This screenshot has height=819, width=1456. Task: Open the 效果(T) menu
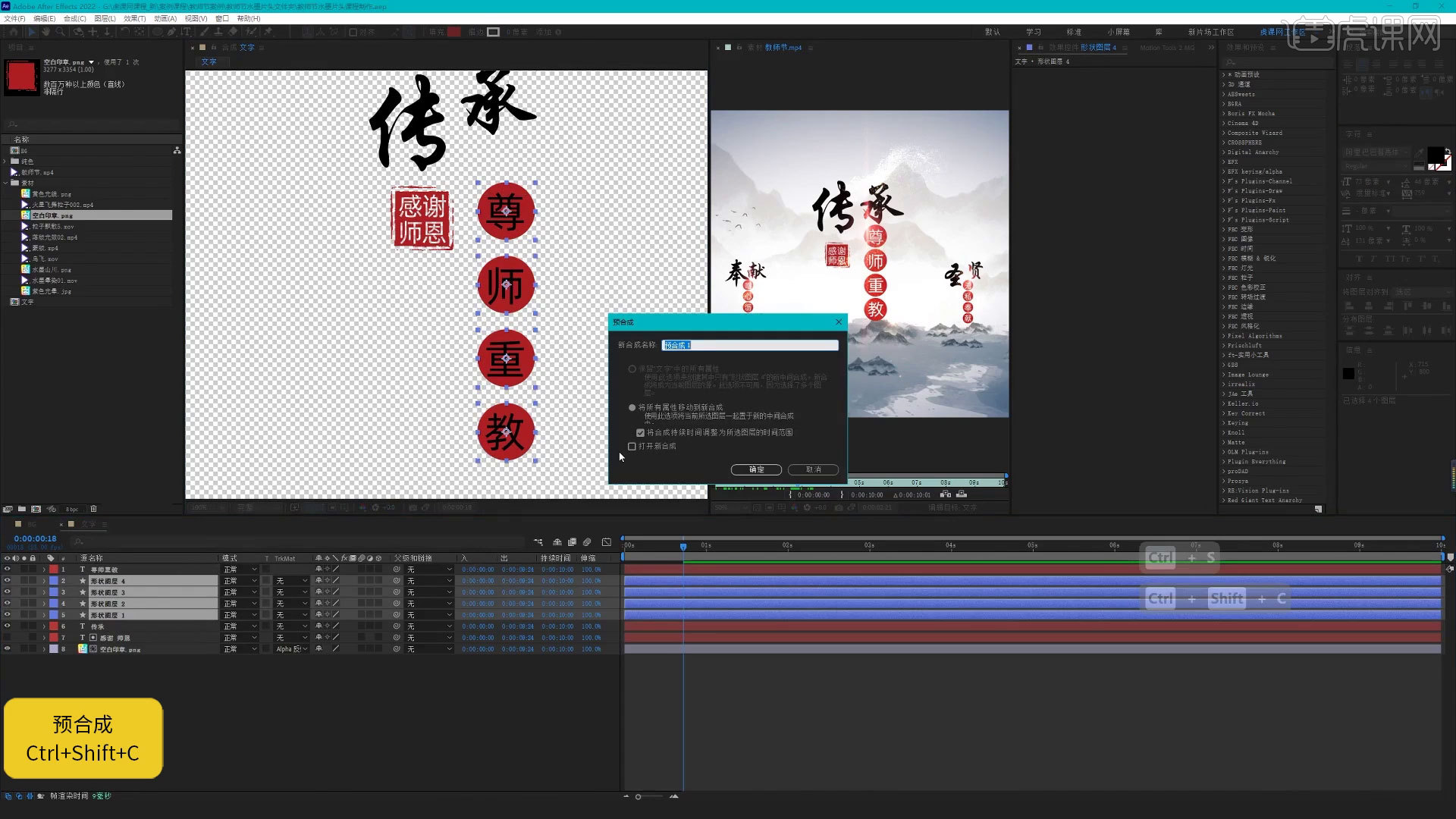pos(134,18)
